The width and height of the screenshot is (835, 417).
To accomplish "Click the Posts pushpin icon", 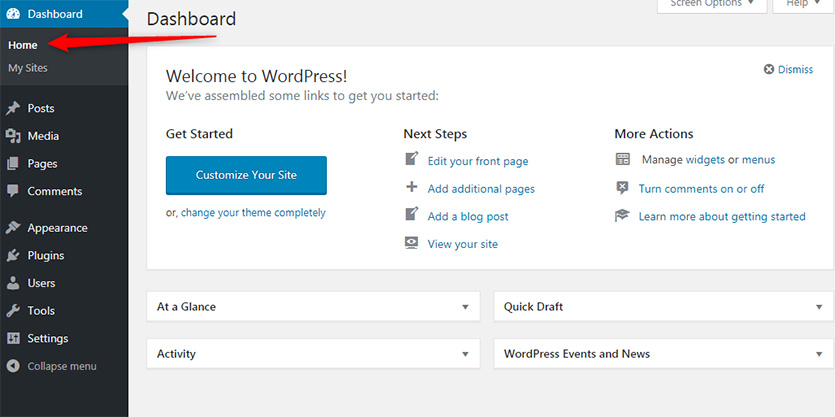I will [13, 109].
